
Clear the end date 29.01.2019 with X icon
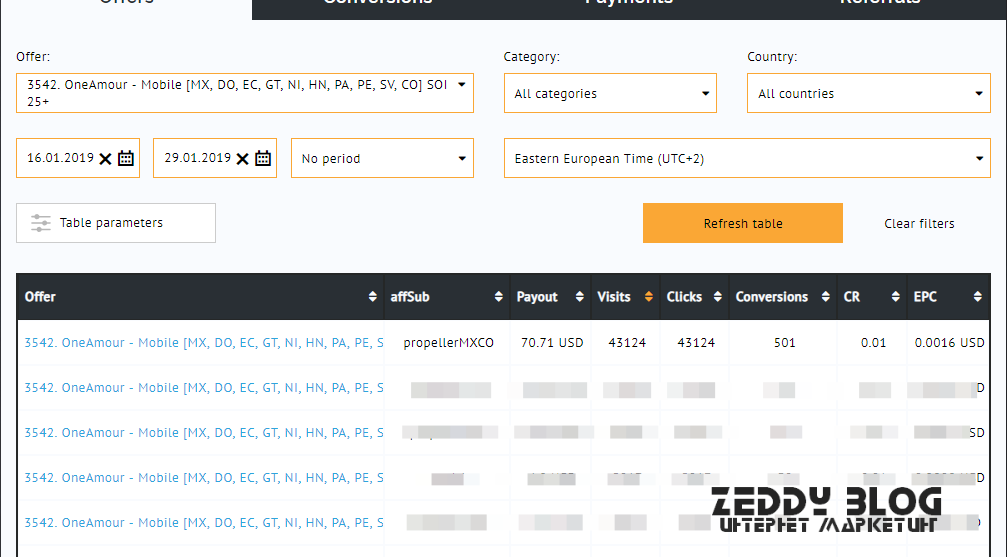[x=242, y=158]
